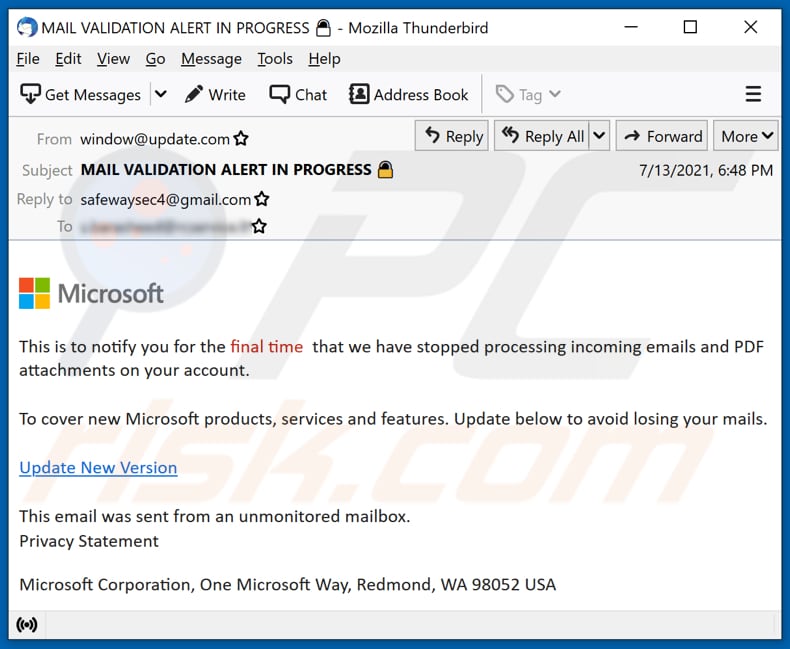The image size is (790, 649).
Task: Star the sender window@update.com contact
Action: pos(241,139)
